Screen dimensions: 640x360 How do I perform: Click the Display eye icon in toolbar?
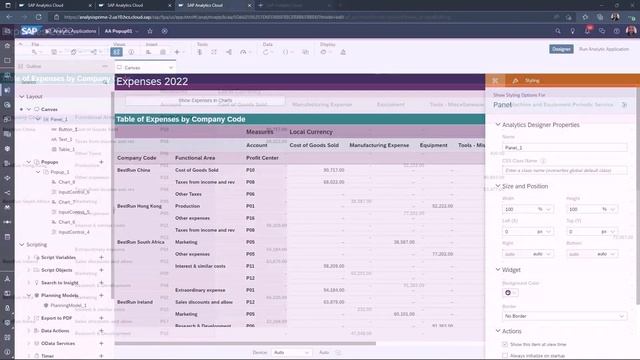pyautogui.click(x=323, y=52)
